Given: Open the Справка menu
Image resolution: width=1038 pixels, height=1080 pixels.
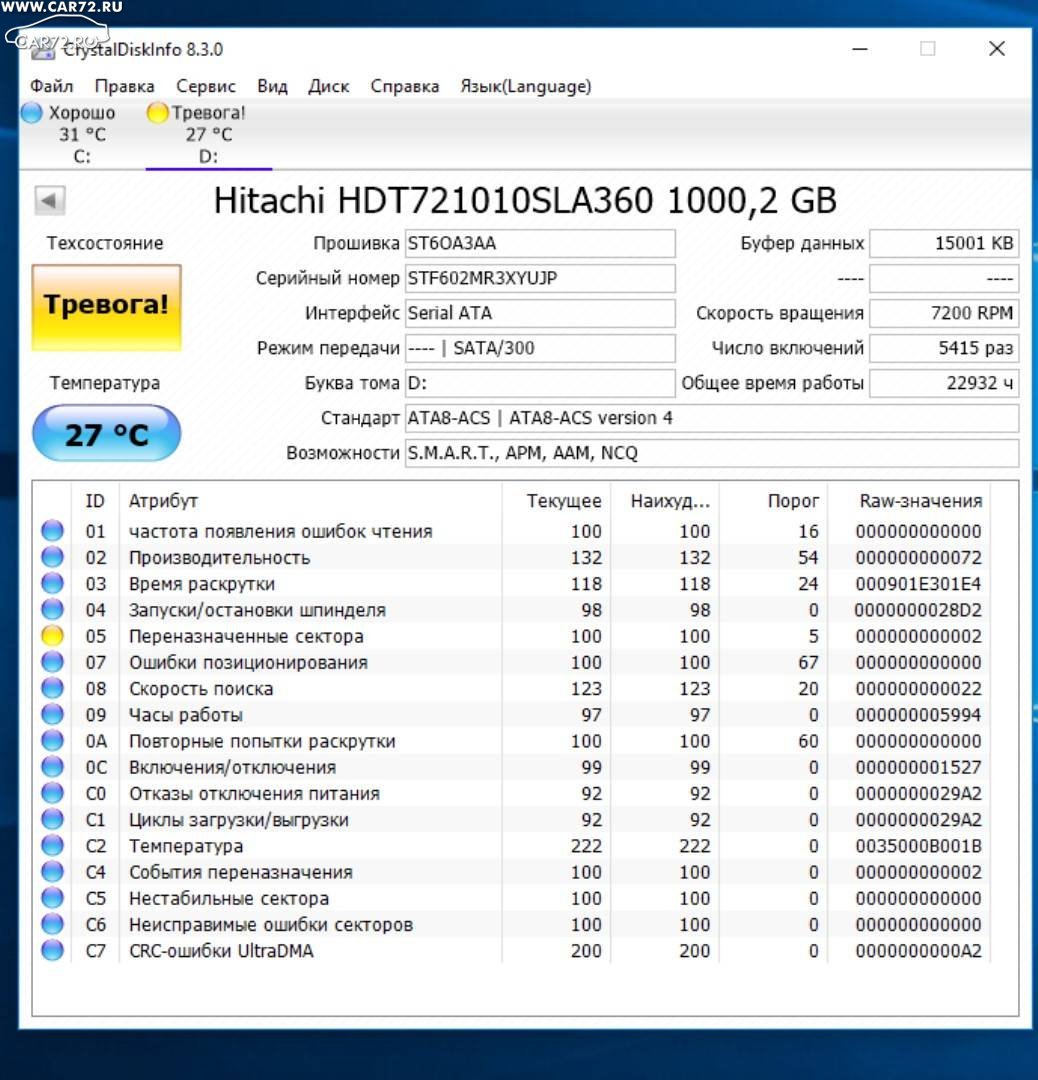Looking at the screenshot, I should point(405,86).
